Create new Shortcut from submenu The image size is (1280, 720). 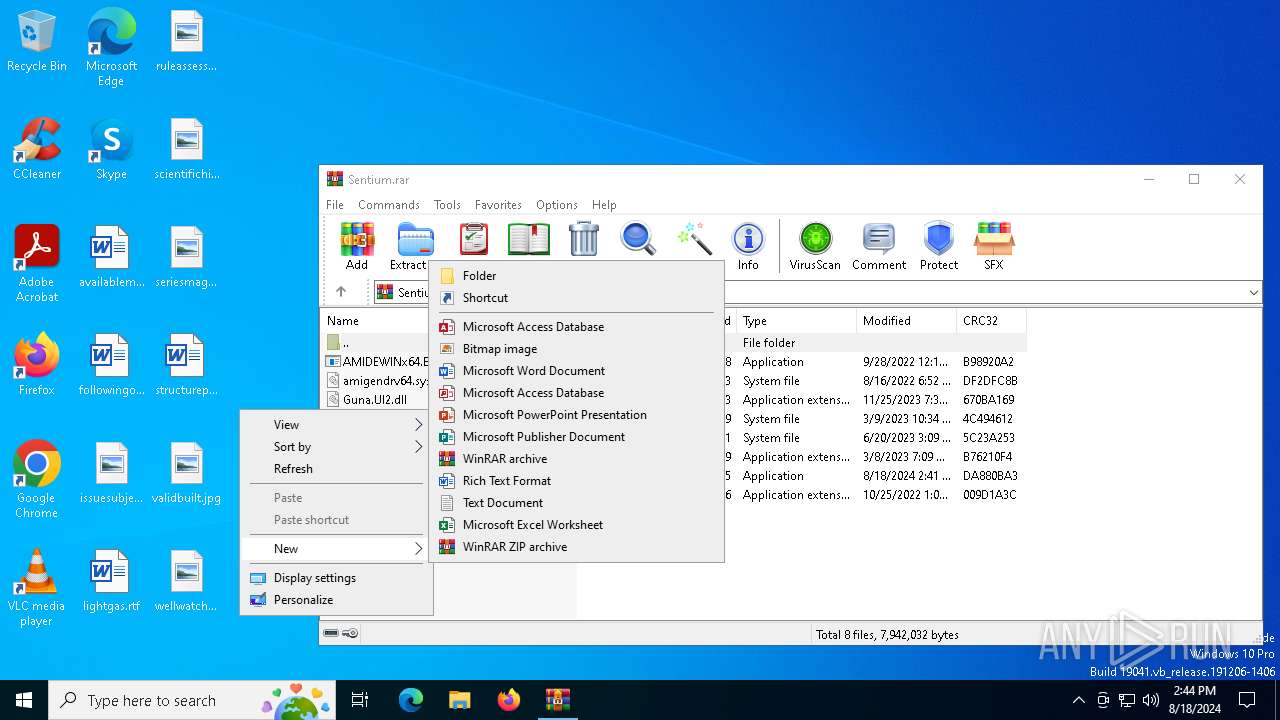[x=576, y=298]
